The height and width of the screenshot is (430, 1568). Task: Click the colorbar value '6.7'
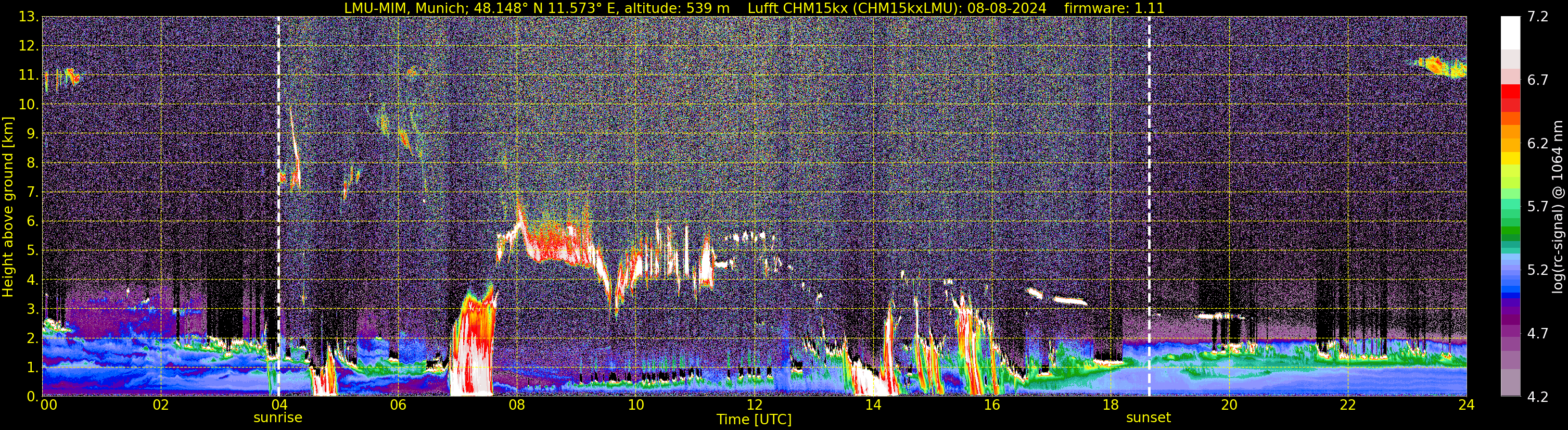click(1538, 80)
